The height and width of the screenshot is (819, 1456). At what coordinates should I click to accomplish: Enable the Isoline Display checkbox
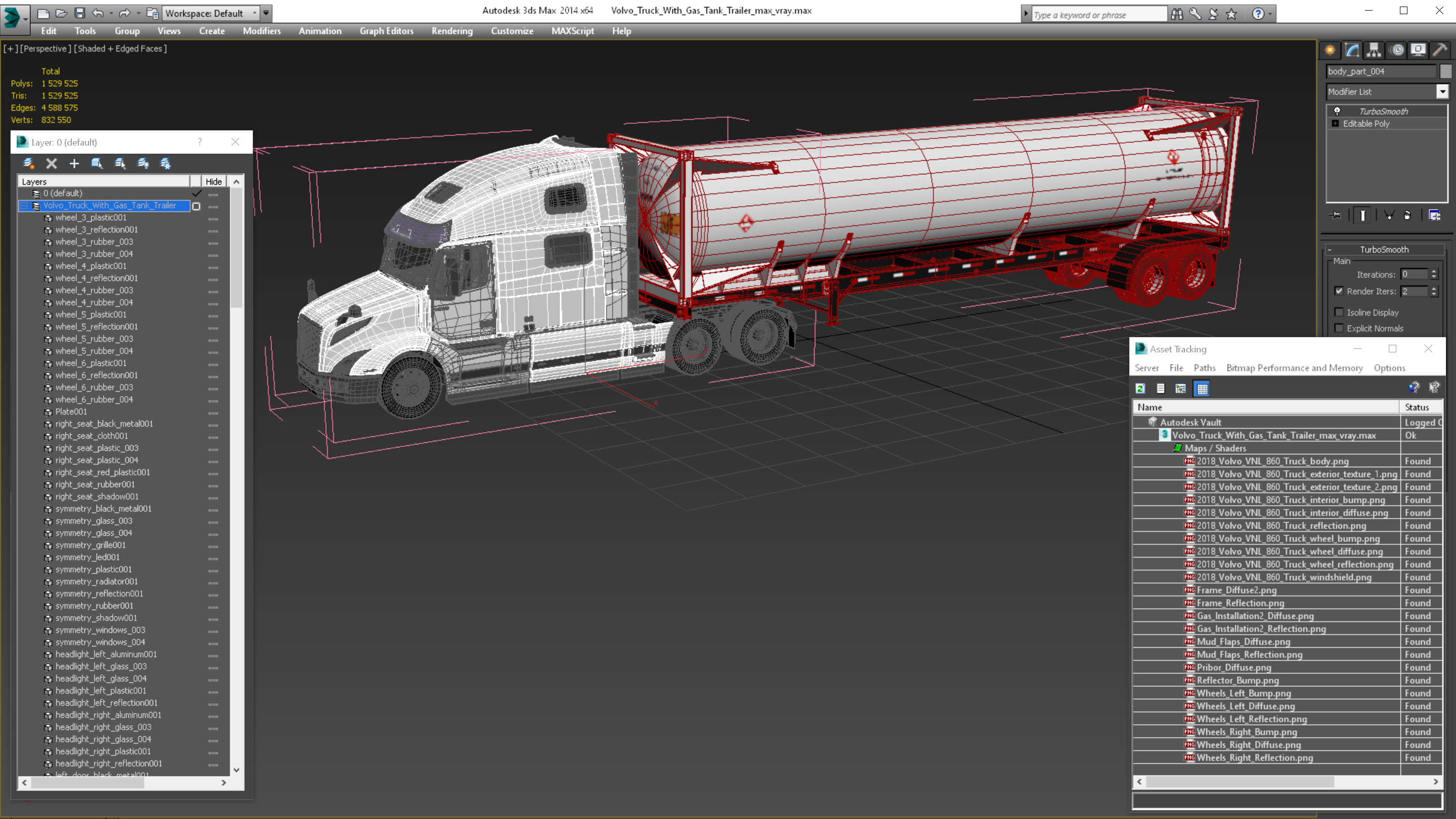pos(1338,312)
